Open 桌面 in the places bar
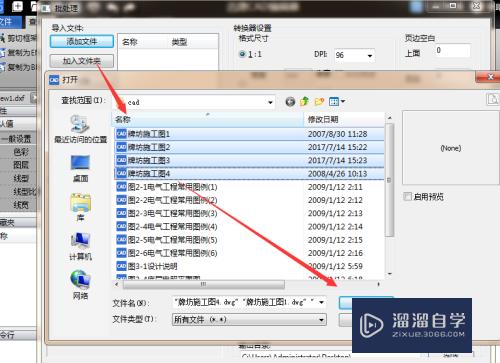 [x=80, y=169]
